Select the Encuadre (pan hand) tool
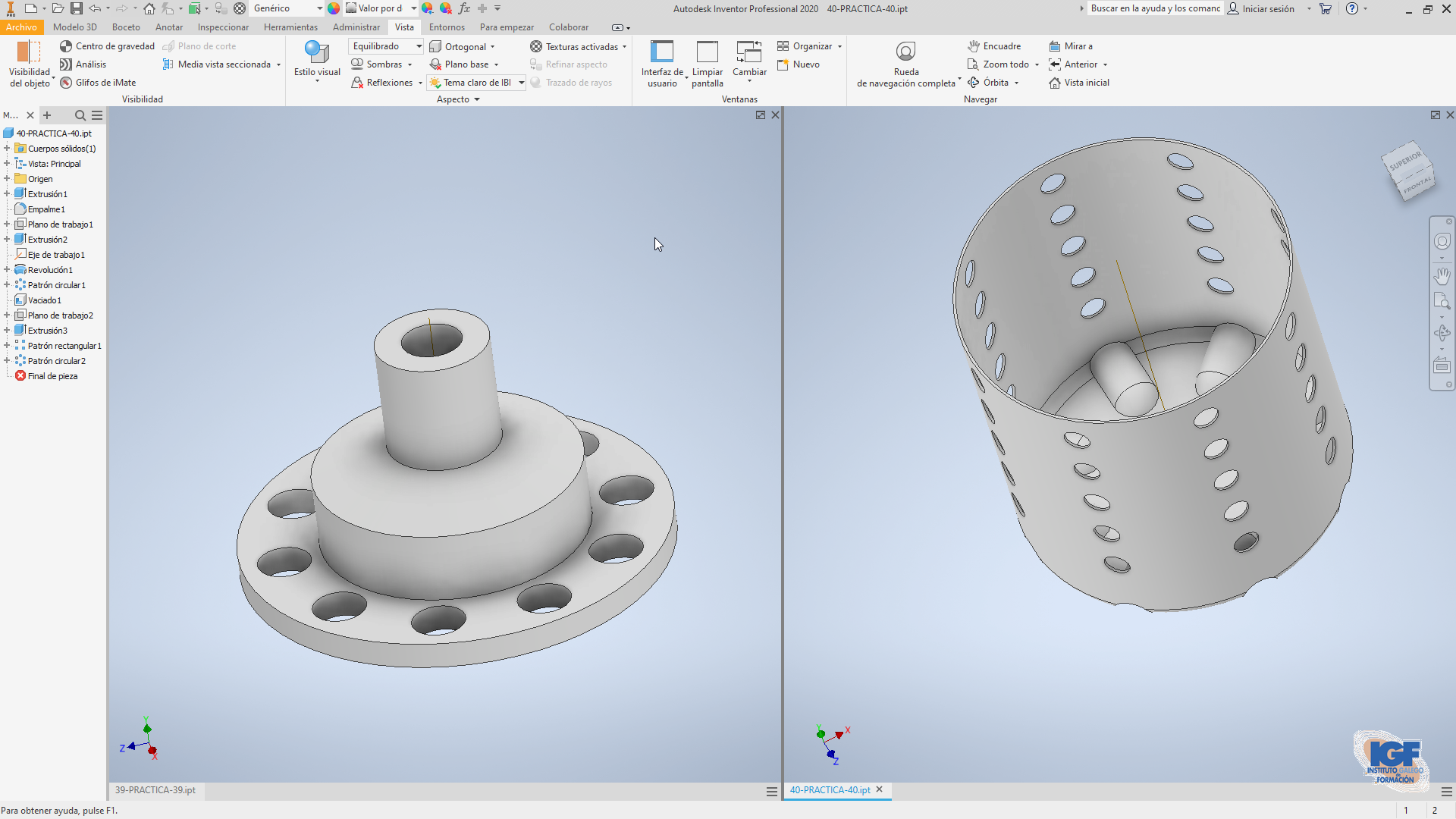The image size is (1456, 819). 993,45
